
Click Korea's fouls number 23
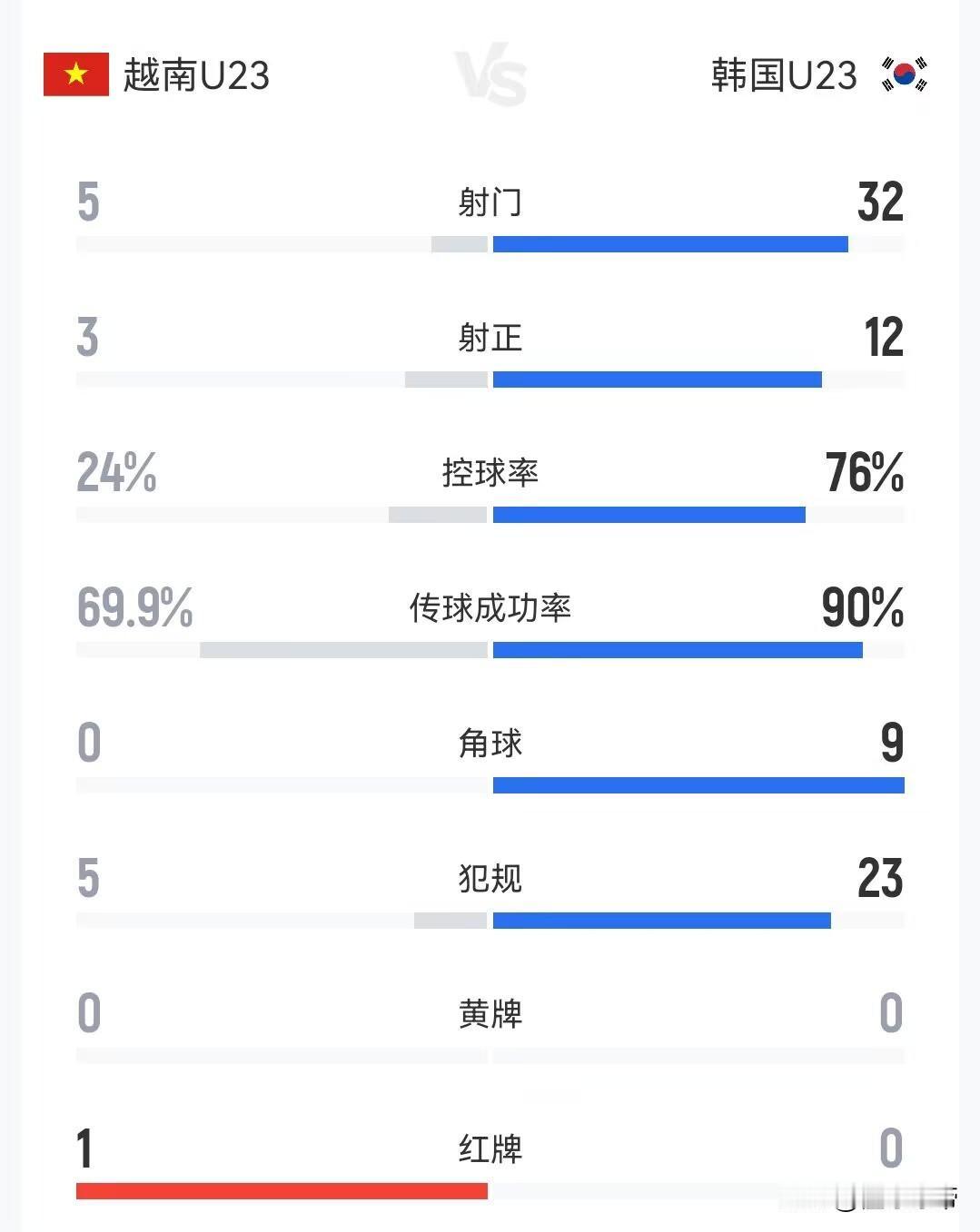(880, 878)
